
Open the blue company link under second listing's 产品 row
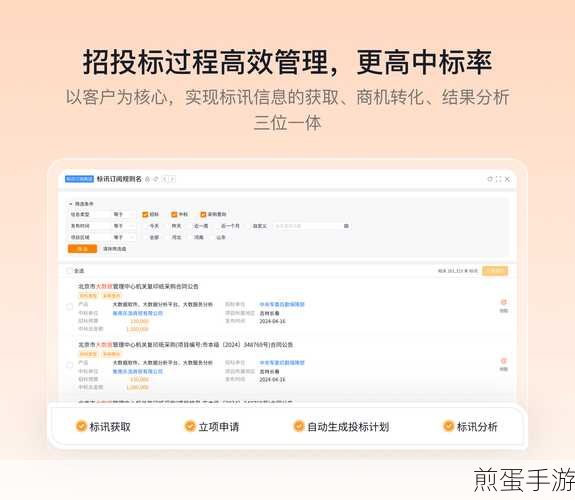pos(138,371)
